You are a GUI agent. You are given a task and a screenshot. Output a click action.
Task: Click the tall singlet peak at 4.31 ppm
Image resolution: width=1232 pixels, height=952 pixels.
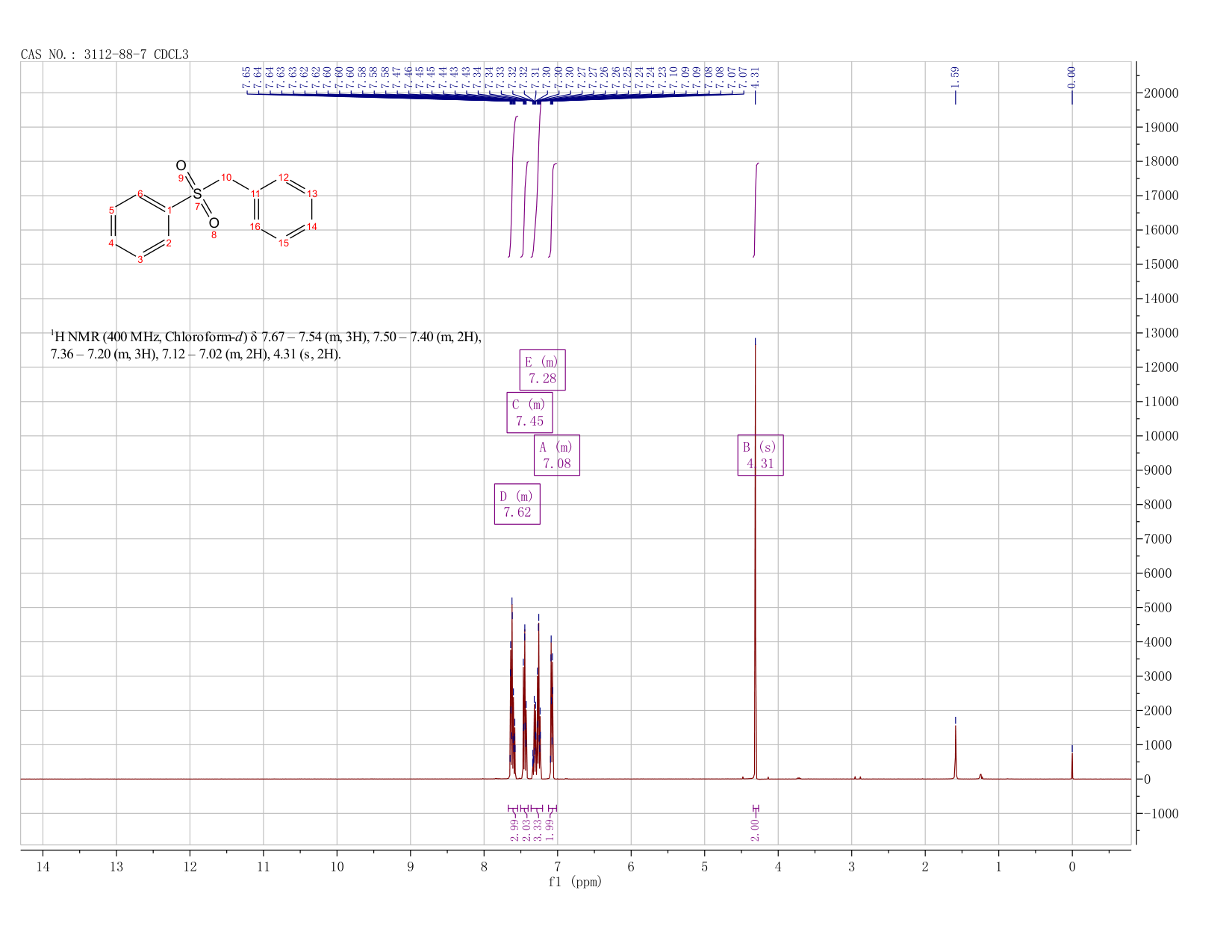tap(756, 560)
